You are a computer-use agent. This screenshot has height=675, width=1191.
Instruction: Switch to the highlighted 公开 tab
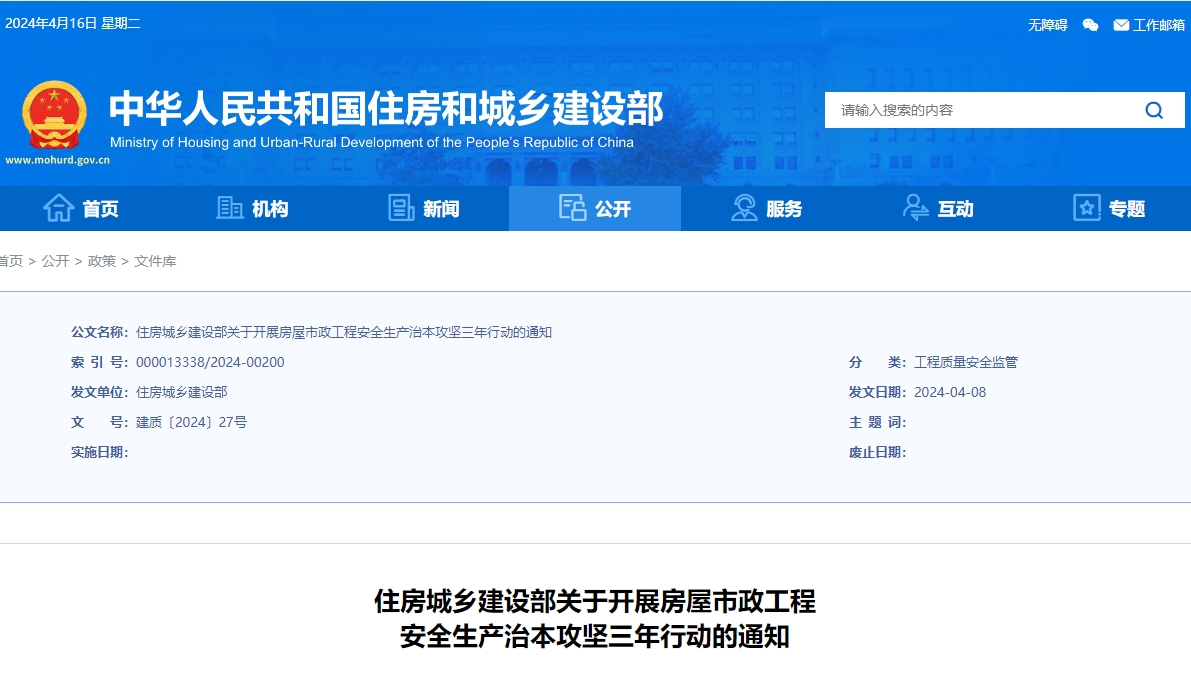pyautogui.click(x=594, y=207)
